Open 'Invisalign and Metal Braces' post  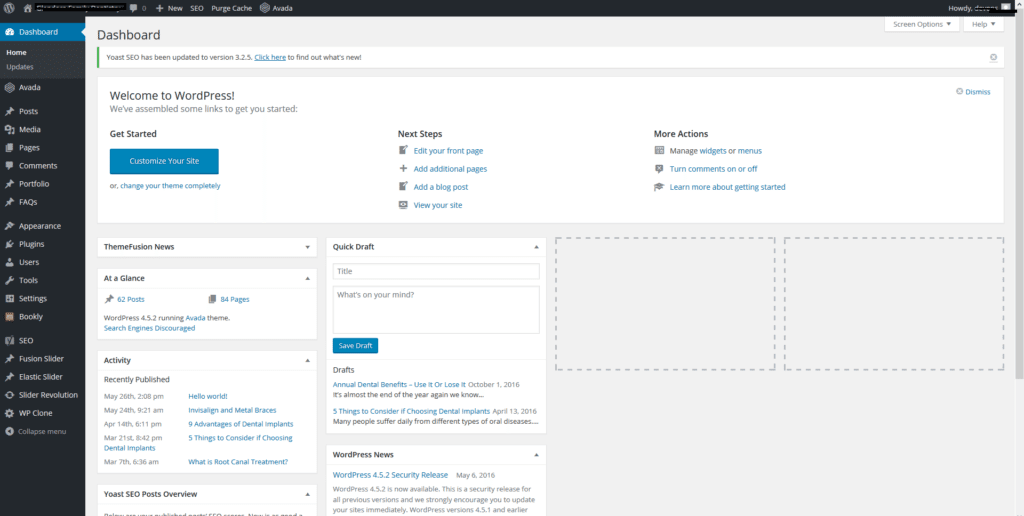tap(232, 410)
